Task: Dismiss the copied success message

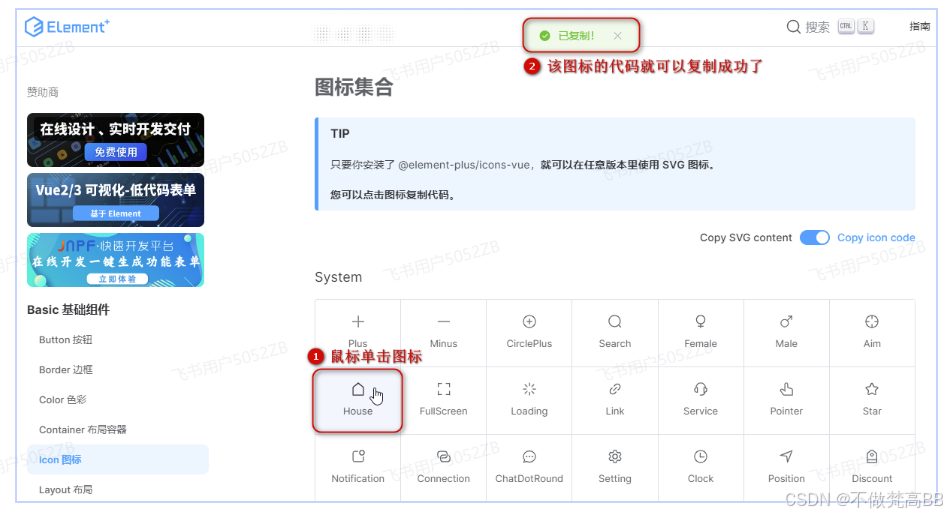Action: (x=617, y=36)
